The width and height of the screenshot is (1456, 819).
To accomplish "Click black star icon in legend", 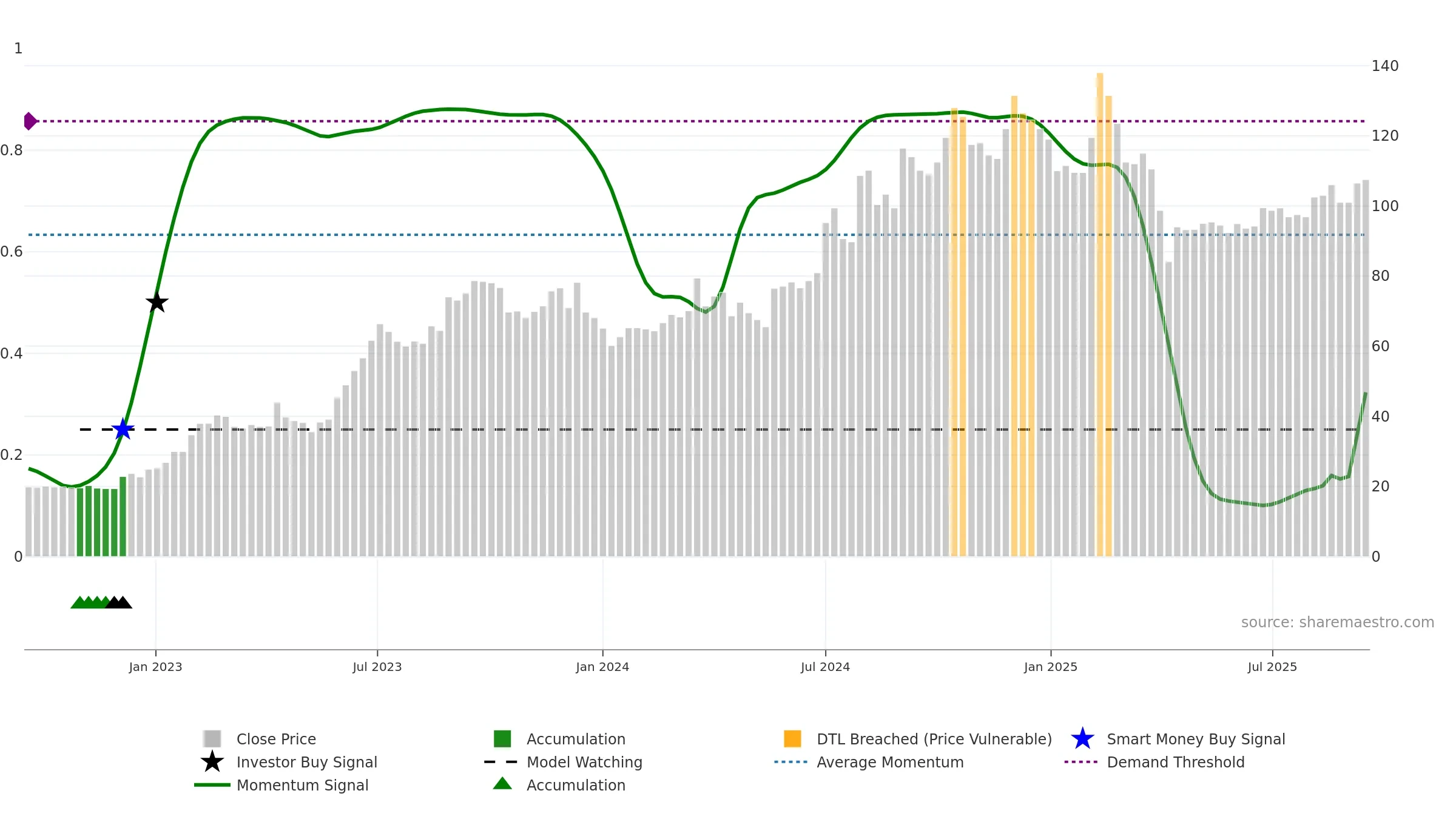I will click(212, 762).
